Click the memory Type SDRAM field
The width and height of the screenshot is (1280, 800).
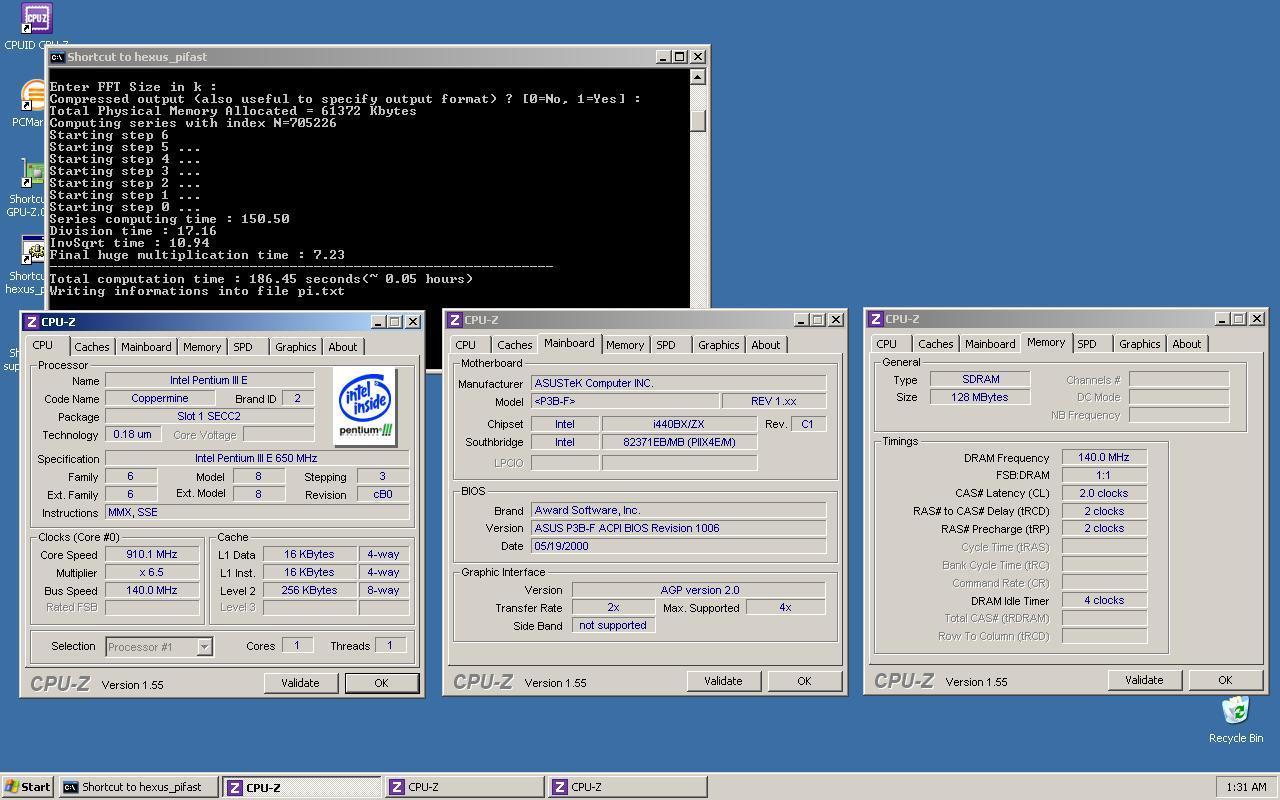(980, 379)
